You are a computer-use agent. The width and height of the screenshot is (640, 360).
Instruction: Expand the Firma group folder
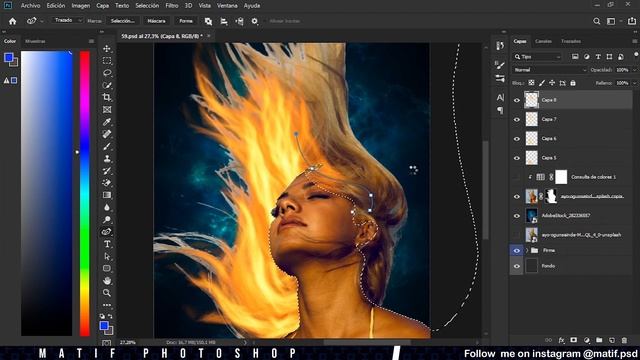[527, 250]
